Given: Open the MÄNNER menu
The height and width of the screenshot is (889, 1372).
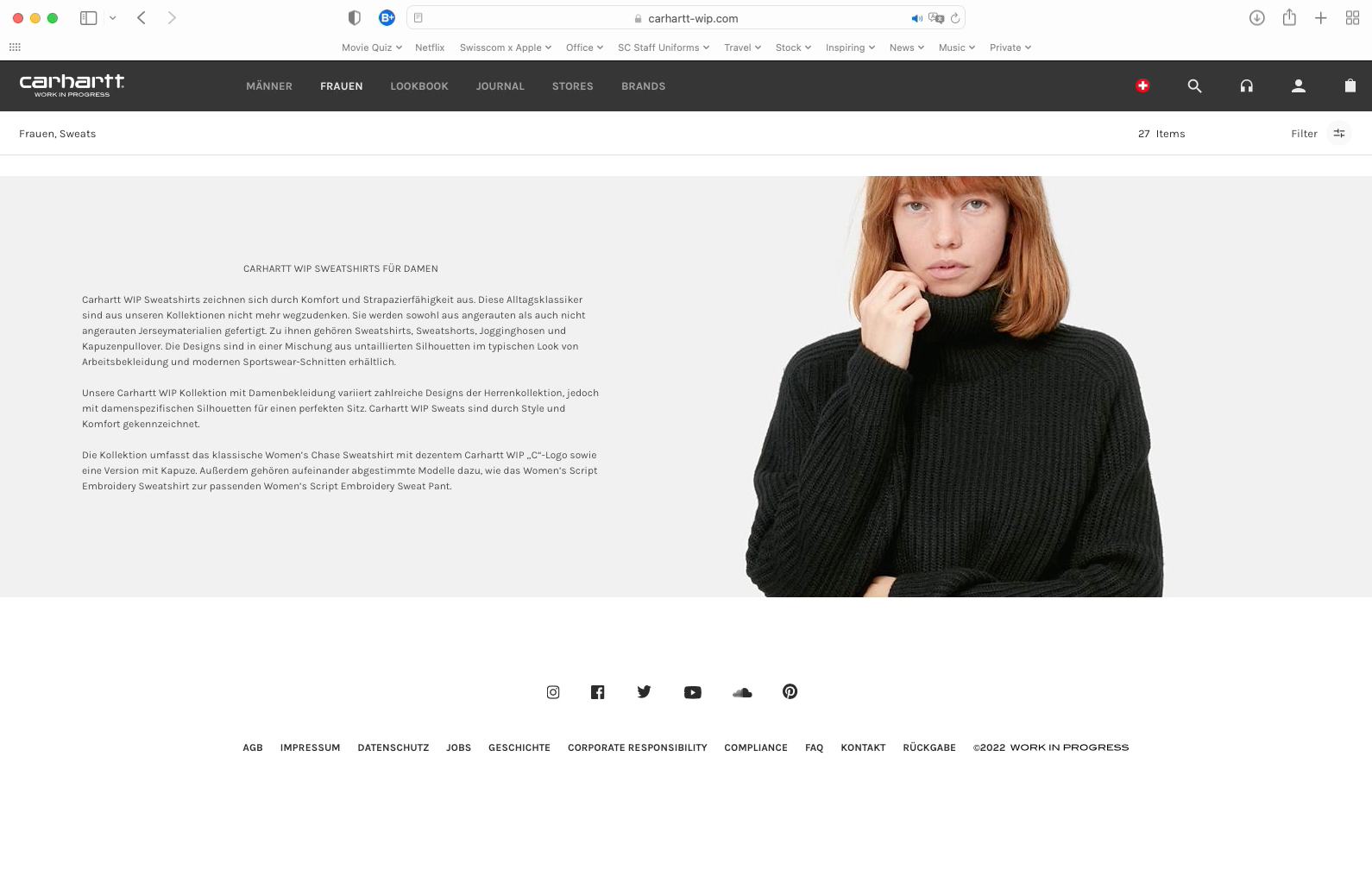Looking at the screenshot, I should click(269, 86).
